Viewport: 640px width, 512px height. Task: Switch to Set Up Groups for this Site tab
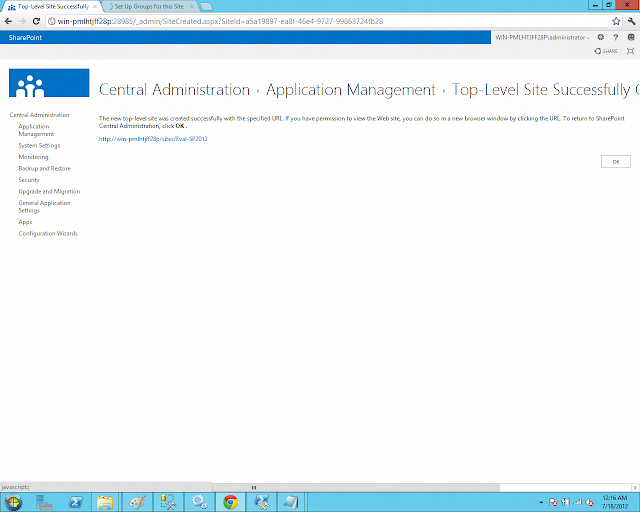pos(149,7)
